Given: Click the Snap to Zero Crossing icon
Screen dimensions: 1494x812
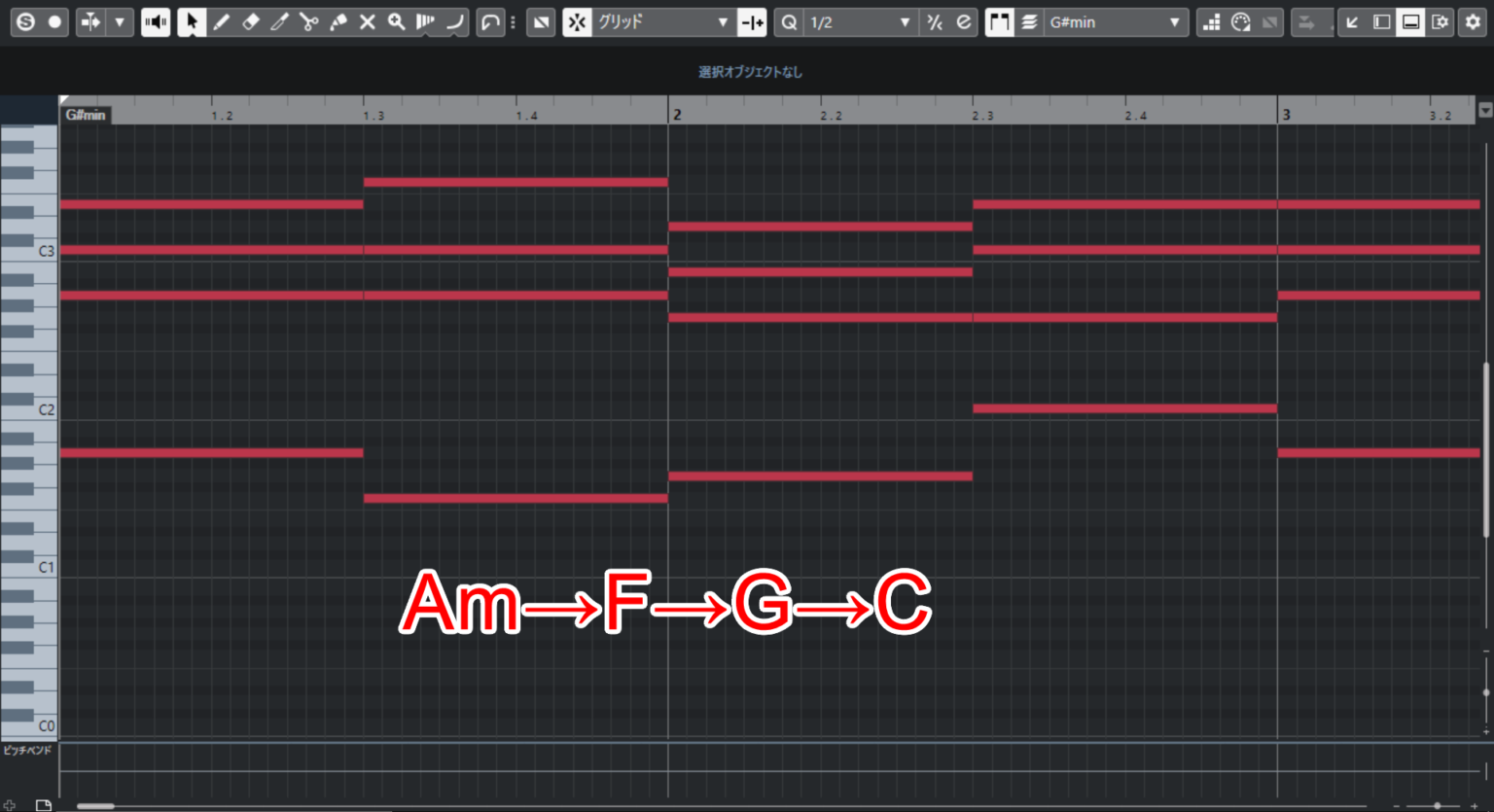Looking at the screenshot, I should click(x=752, y=21).
